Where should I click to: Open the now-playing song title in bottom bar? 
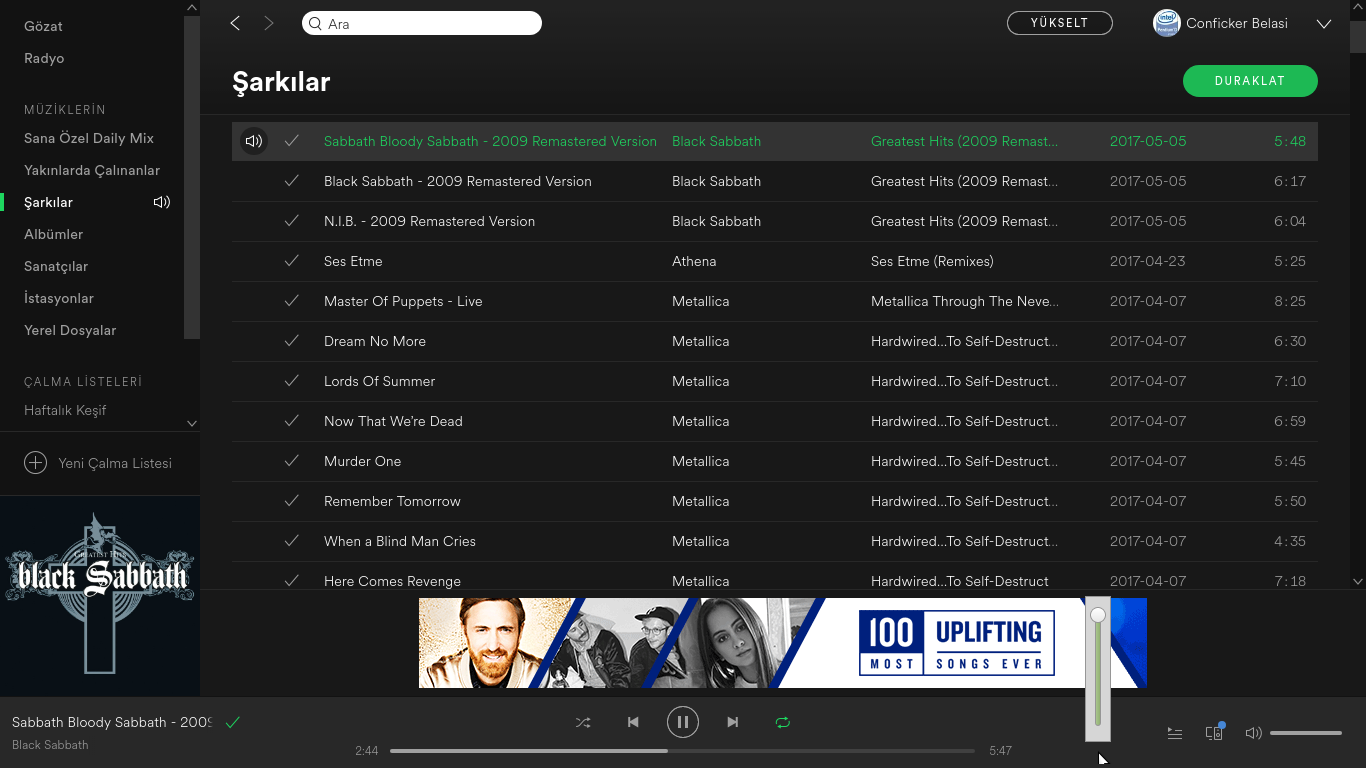[x=112, y=722]
